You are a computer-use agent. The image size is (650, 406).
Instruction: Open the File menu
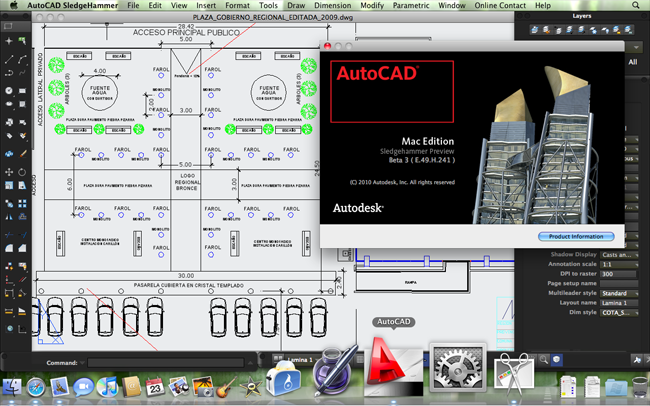coord(133,5)
